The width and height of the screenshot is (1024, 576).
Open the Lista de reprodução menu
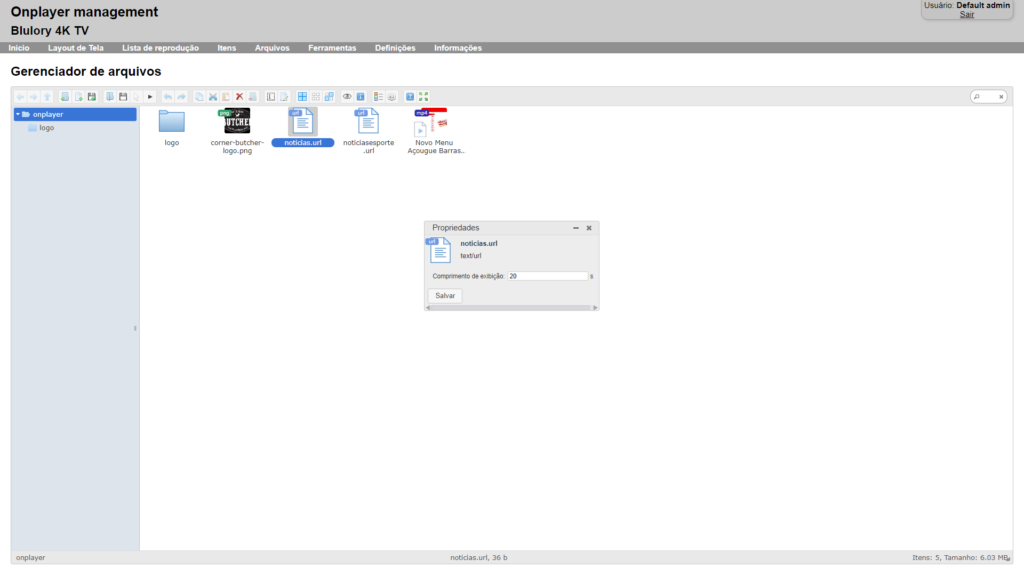[x=161, y=48]
